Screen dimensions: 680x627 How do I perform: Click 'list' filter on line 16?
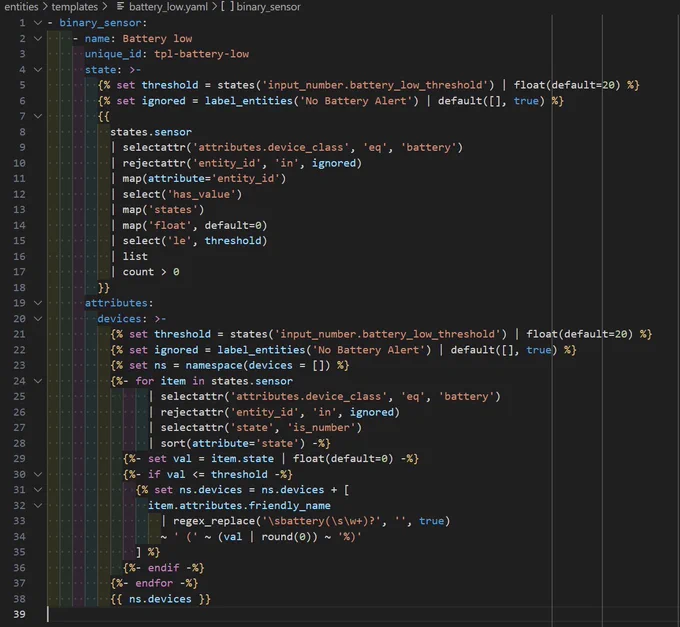click(135, 257)
